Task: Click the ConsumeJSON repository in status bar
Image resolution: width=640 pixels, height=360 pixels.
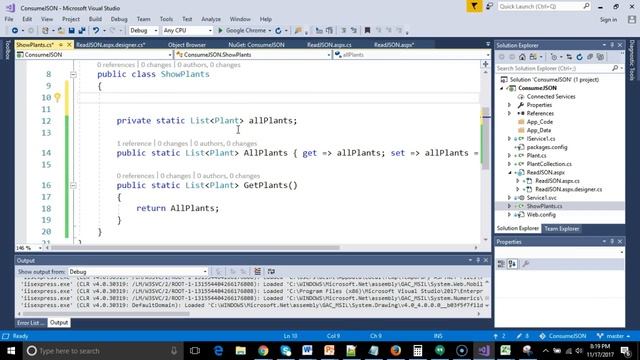Action: (x=563, y=336)
